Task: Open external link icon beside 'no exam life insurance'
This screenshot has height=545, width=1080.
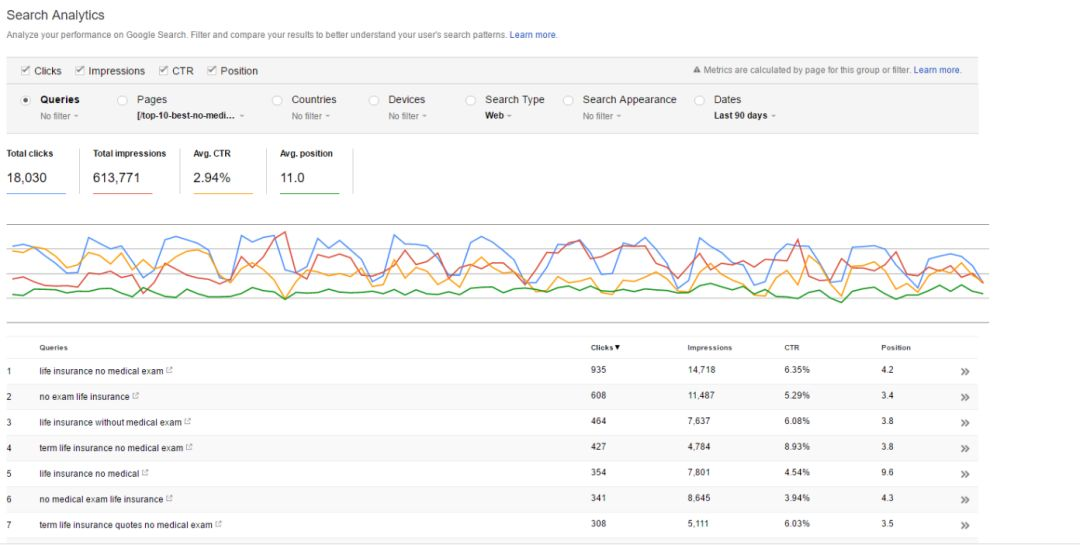Action: pyautogui.click(x=136, y=396)
